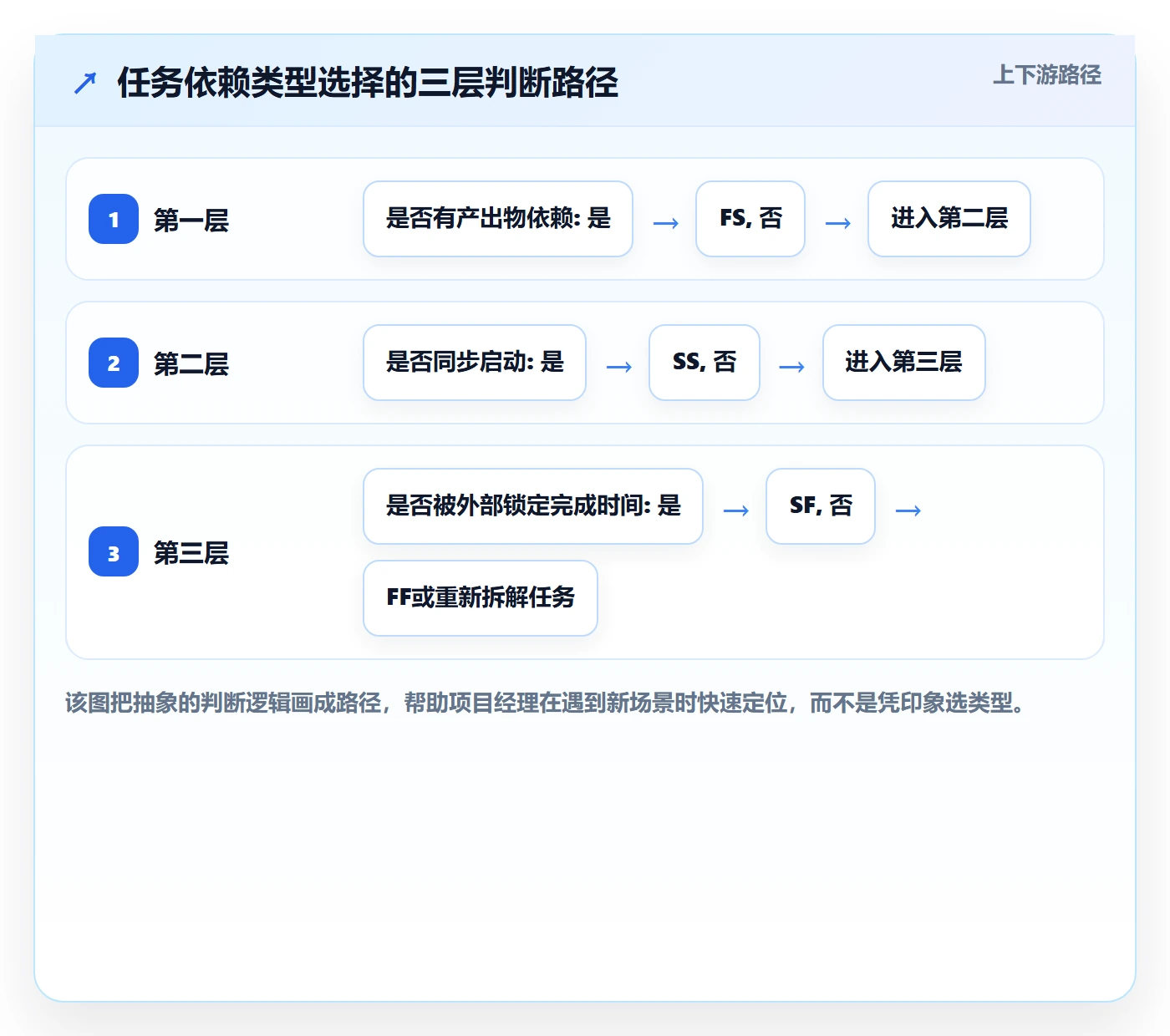Click the 是否被外部锁定完成时间: 是 chip

click(533, 506)
